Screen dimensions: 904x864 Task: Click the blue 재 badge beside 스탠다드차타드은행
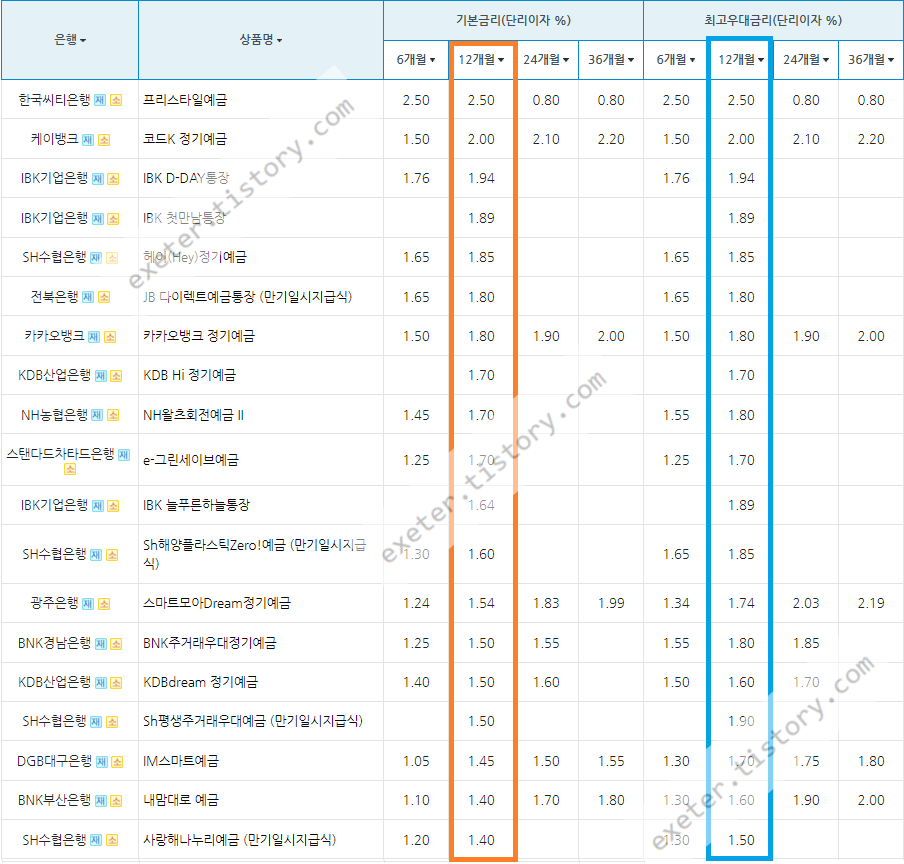[123, 455]
